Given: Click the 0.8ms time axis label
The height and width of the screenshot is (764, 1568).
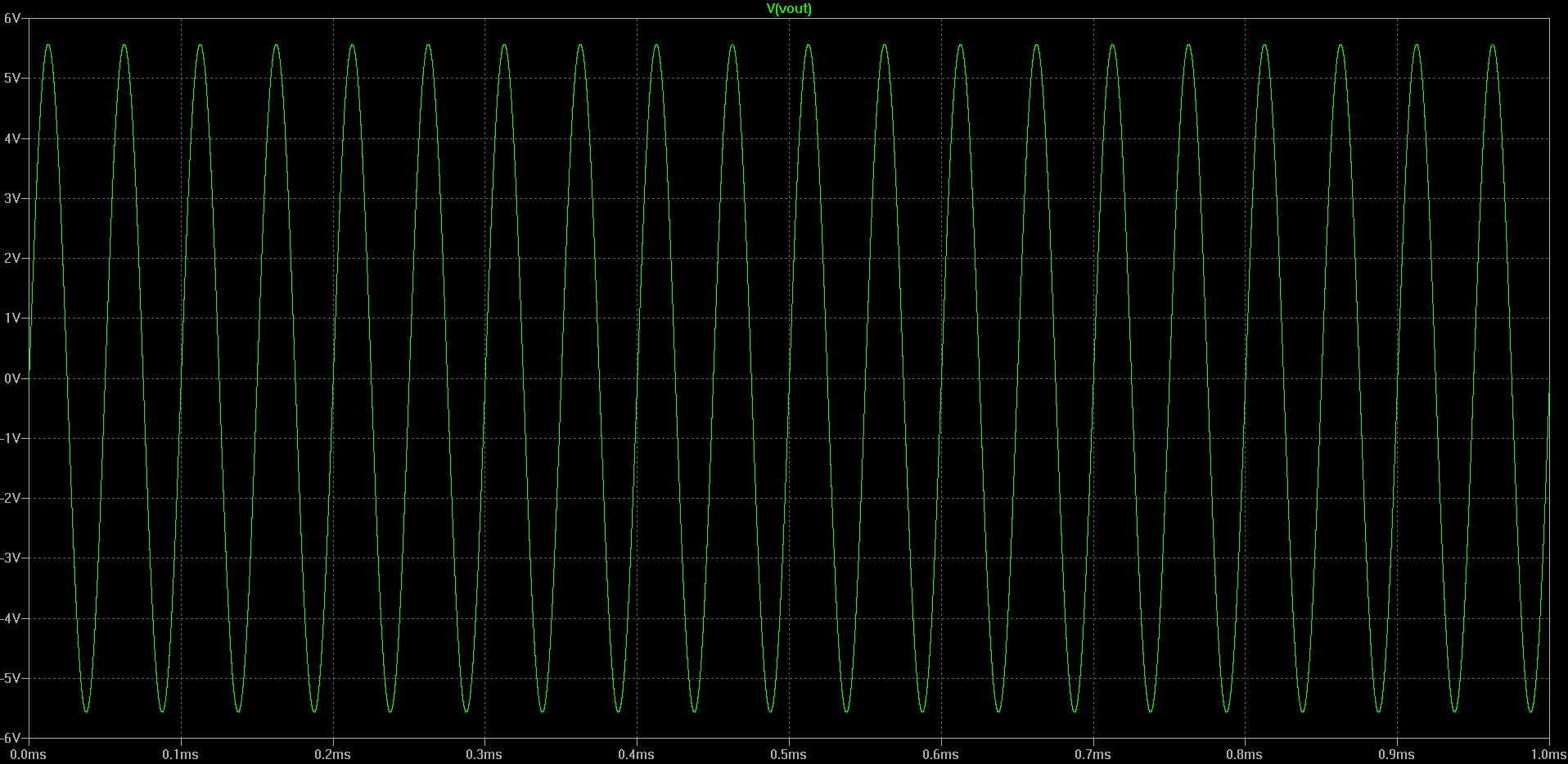Looking at the screenshot, I should 1244,754.
